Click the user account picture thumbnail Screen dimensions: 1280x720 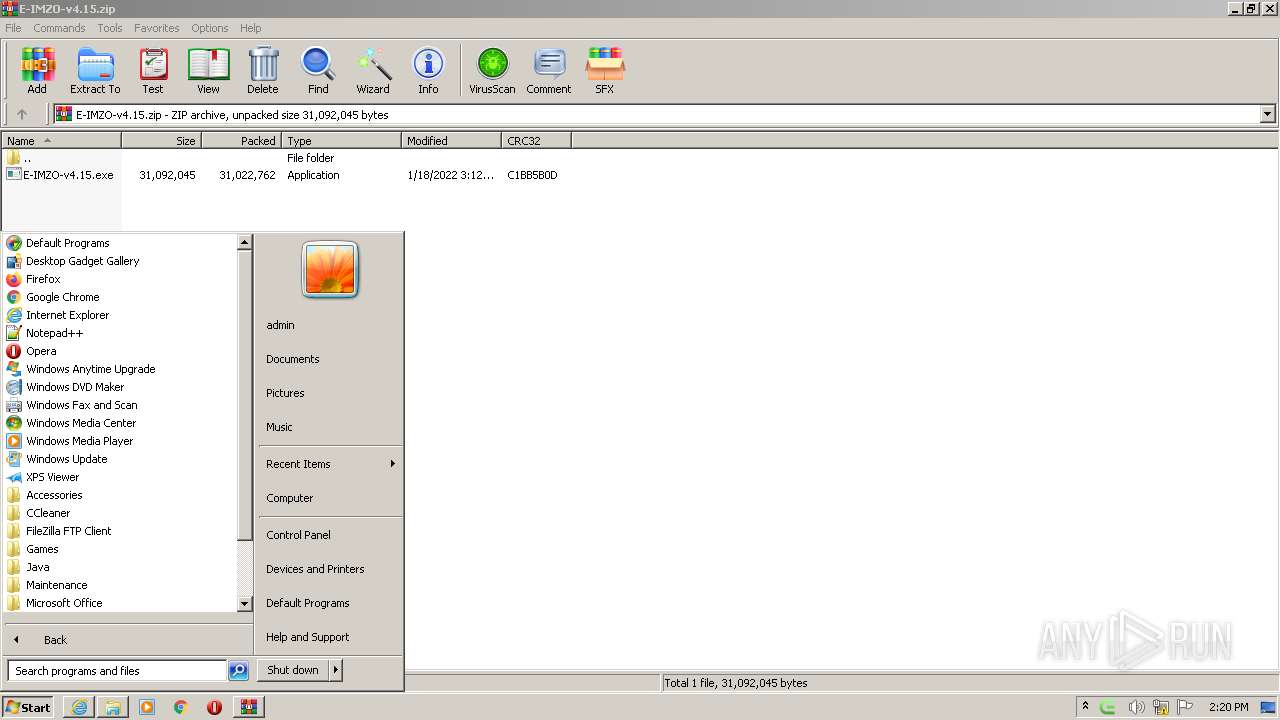click(330, 270)
